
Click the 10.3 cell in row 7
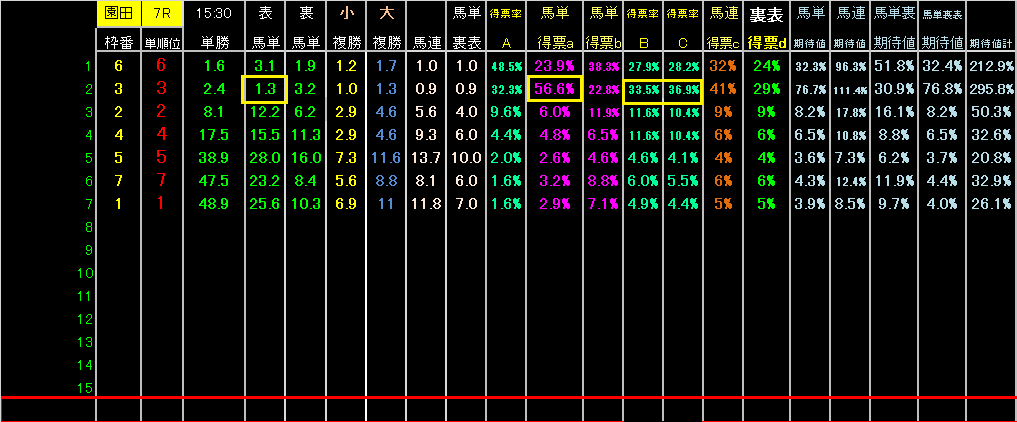[305, 204]
